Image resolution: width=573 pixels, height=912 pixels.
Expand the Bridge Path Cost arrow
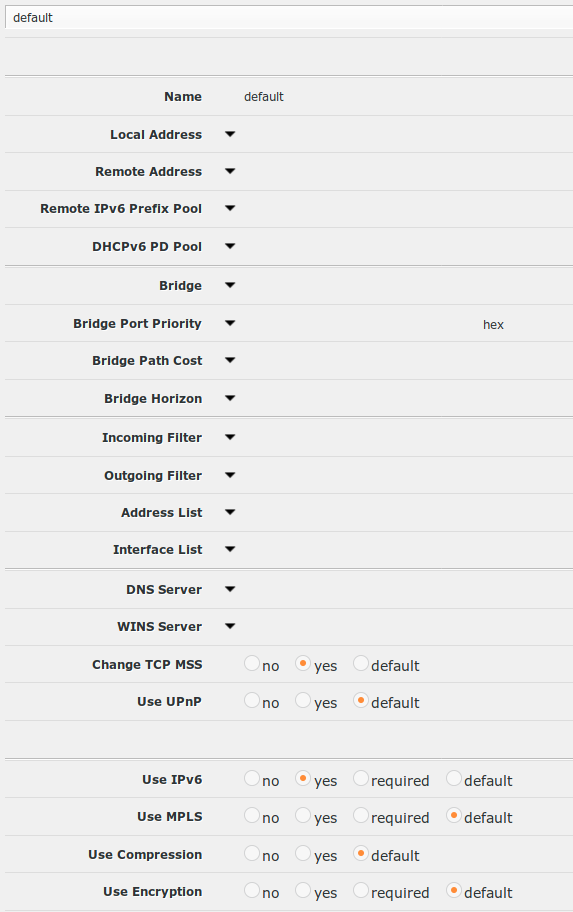coord(230,361)
